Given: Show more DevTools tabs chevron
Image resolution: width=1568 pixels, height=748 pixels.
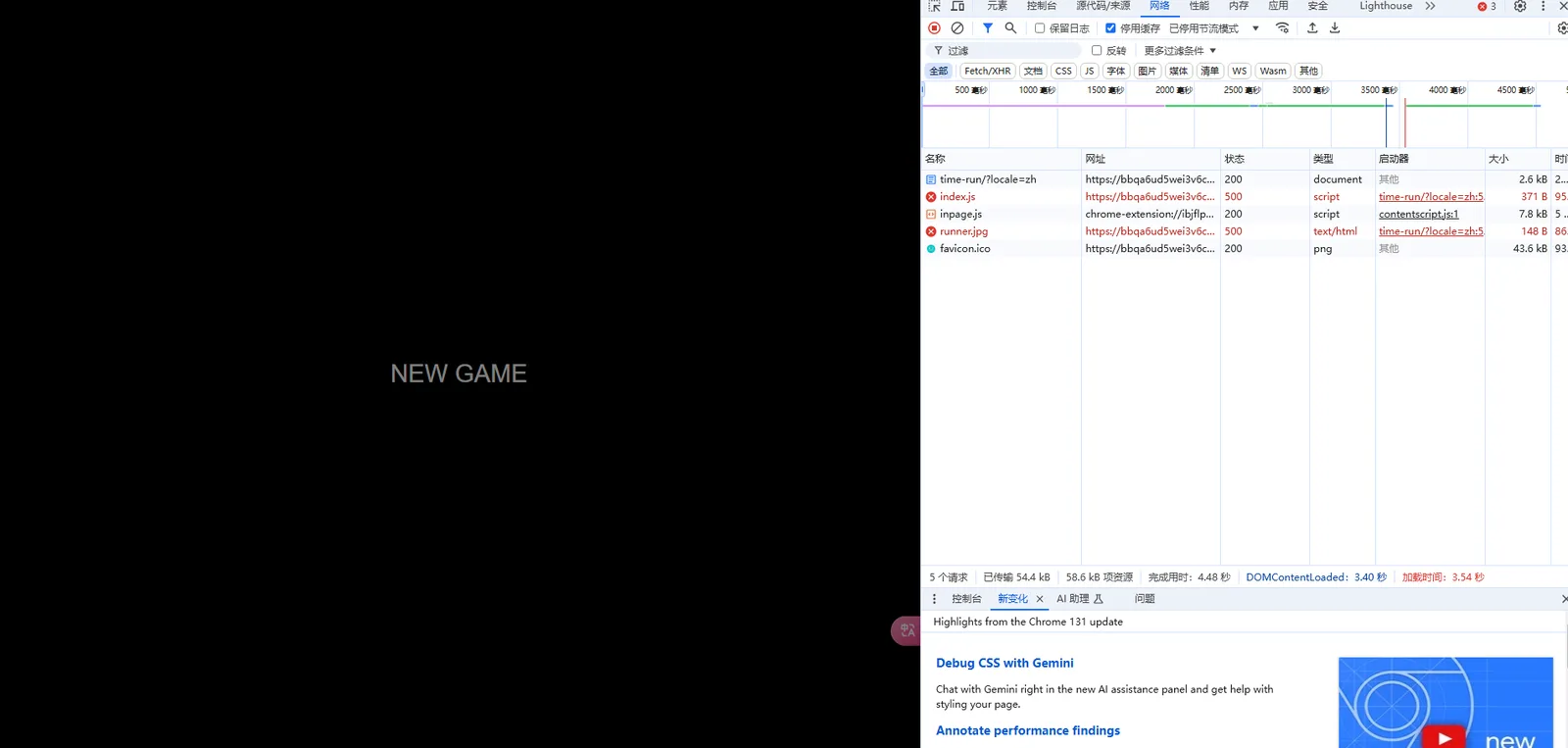Looking at the screenshot, I should 1431,6.
